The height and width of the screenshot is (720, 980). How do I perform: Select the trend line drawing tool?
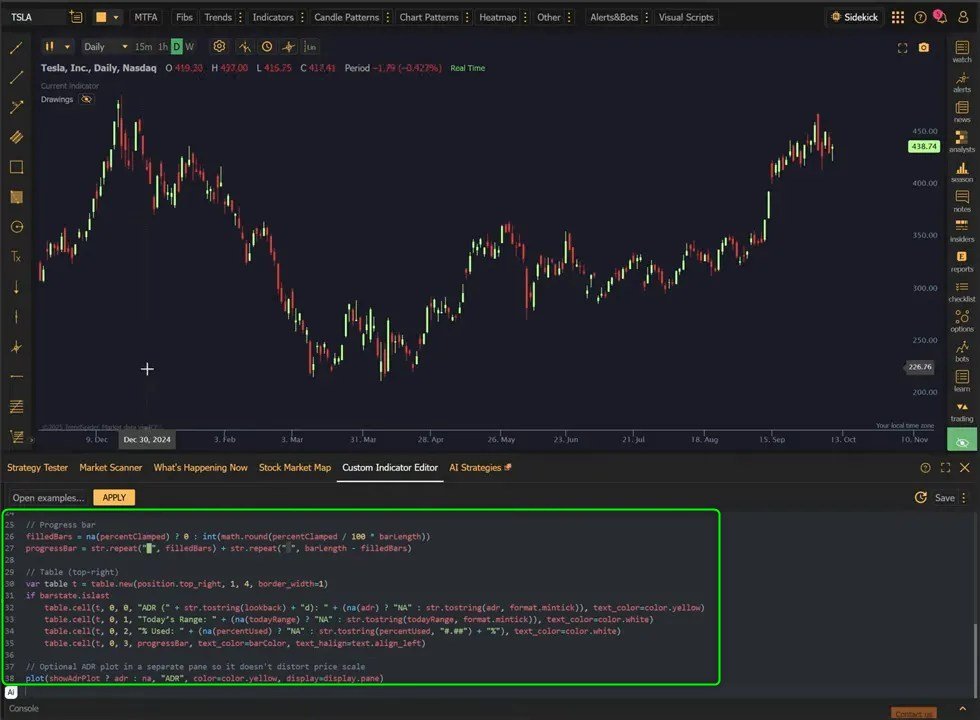[x=16, y=48]
